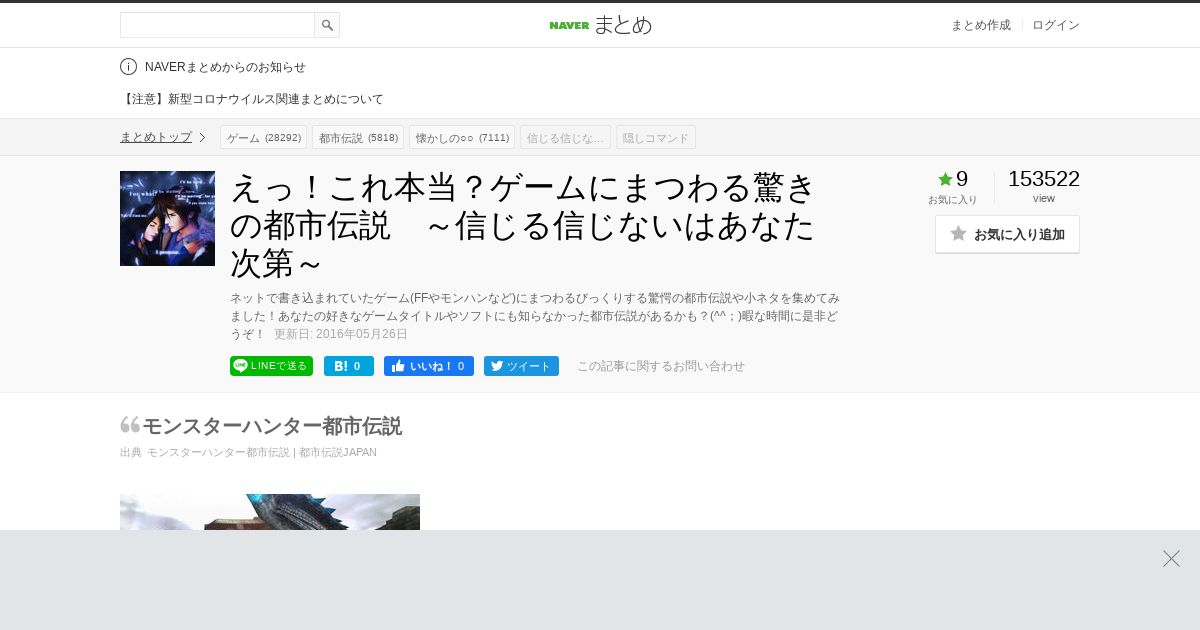Click the Monster Hunter image
The width and height of the screenshot is (1200, 630).
click(x=270, y=512)
